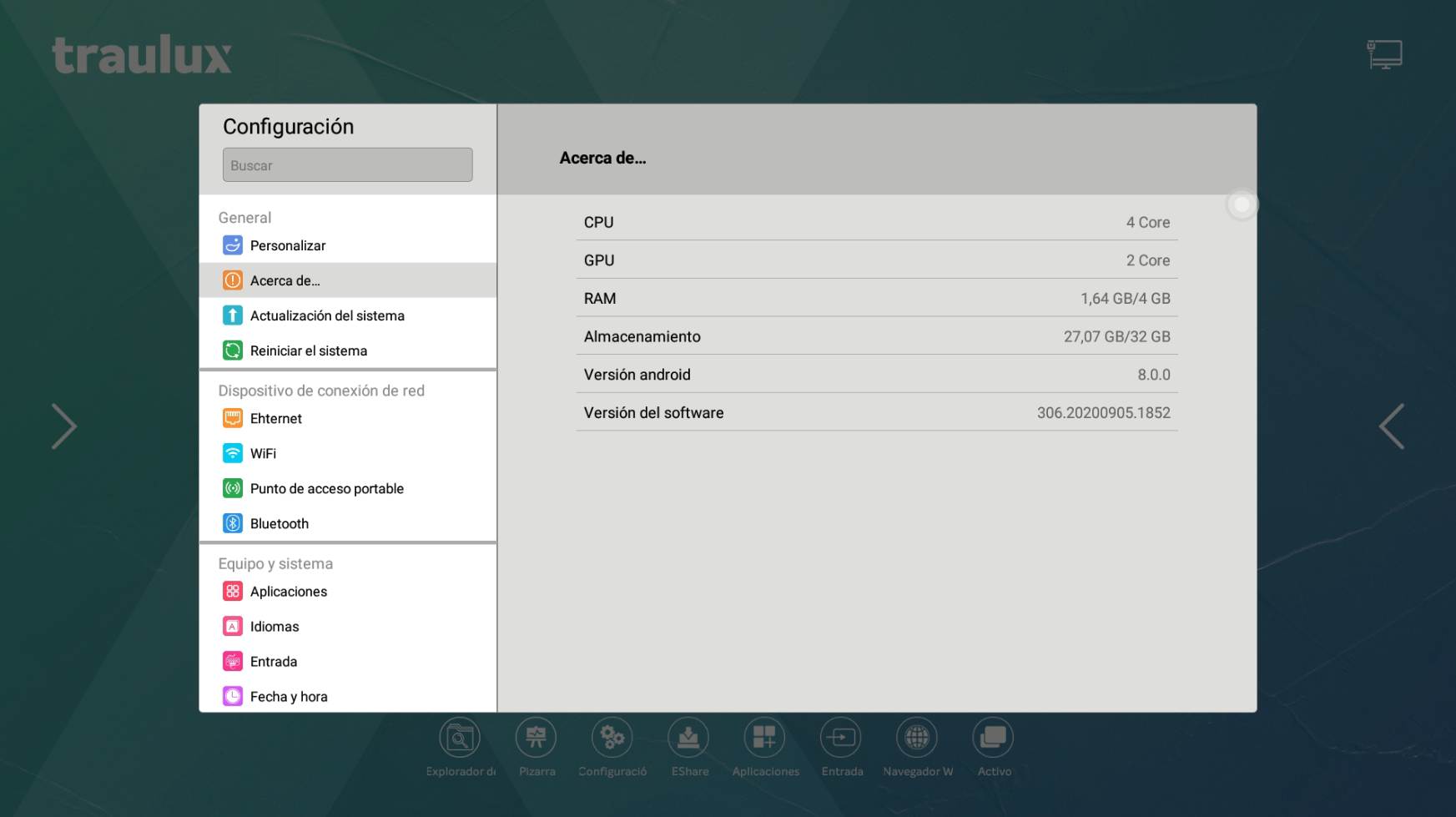Open Ehternet settings entry

point(348,418)
